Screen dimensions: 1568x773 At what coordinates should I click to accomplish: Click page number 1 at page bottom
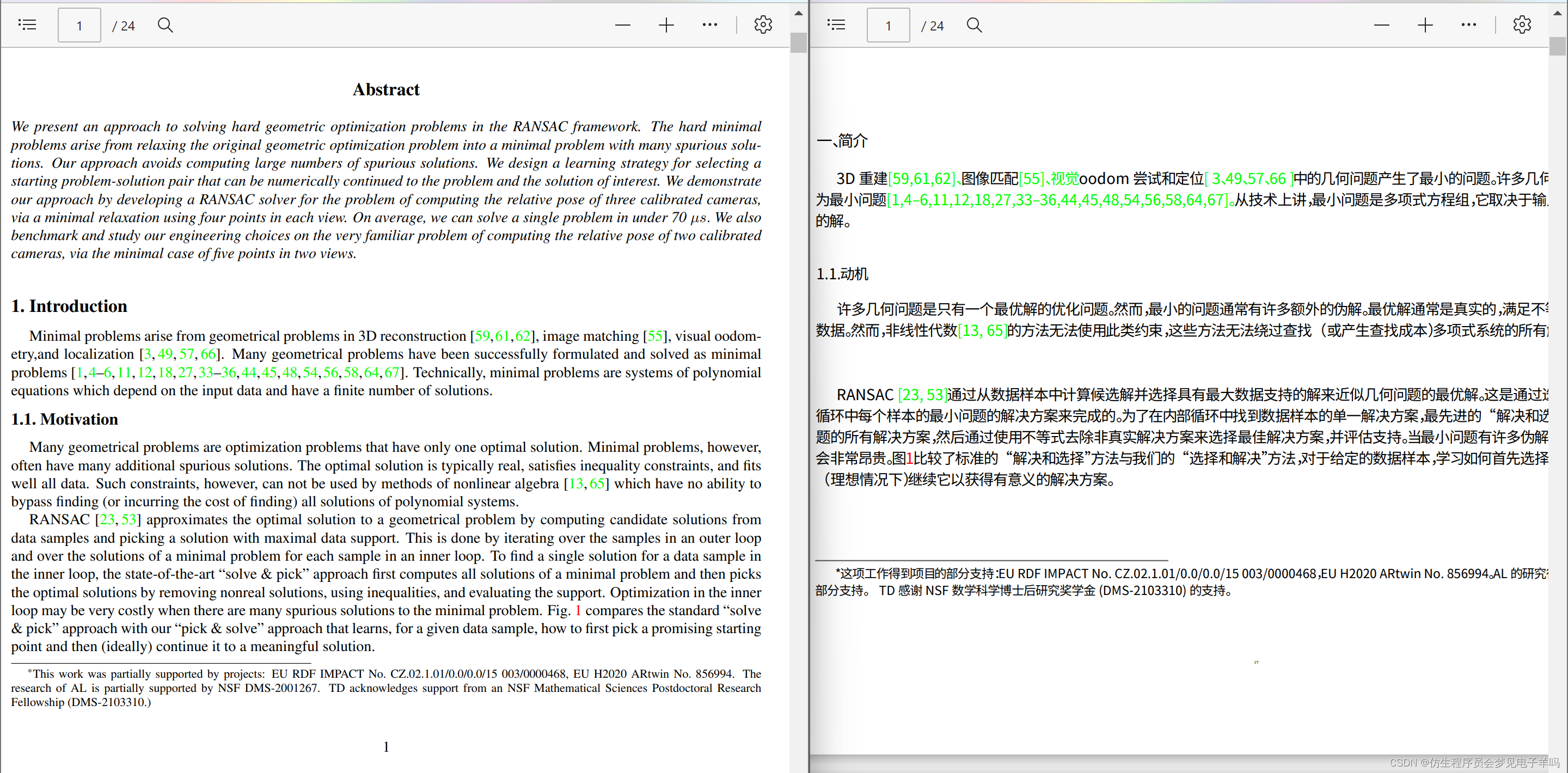[386, 747]
